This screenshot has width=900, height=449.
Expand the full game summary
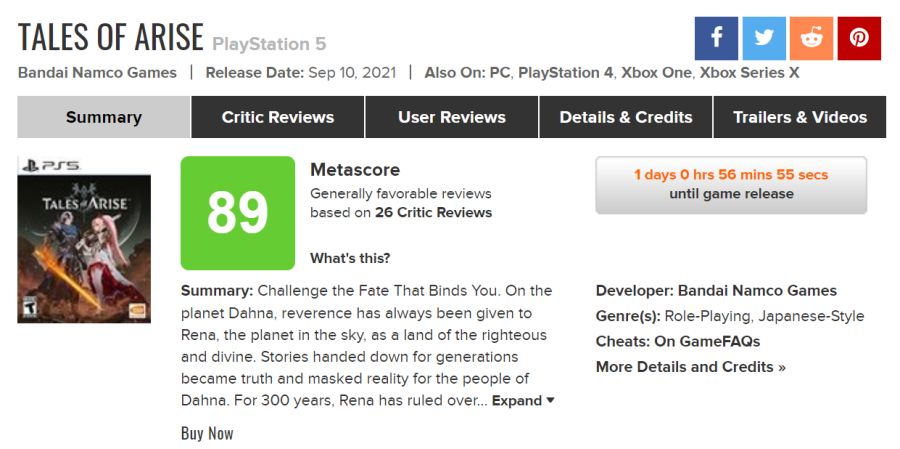(523, 401)
